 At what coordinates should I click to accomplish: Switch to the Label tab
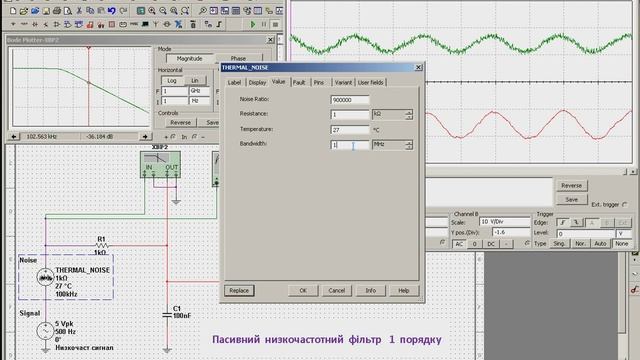(x=234, y=82)
